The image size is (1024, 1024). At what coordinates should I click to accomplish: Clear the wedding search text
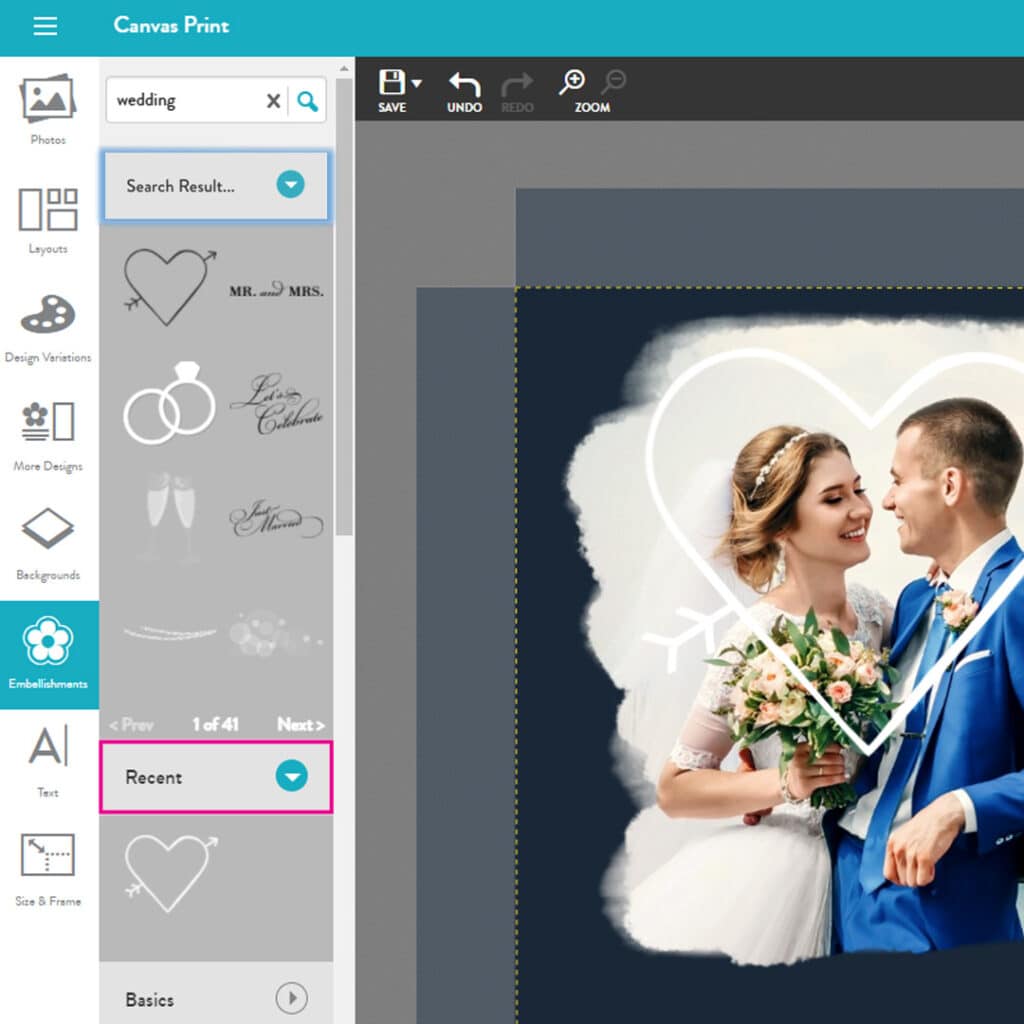coord(273,101)
